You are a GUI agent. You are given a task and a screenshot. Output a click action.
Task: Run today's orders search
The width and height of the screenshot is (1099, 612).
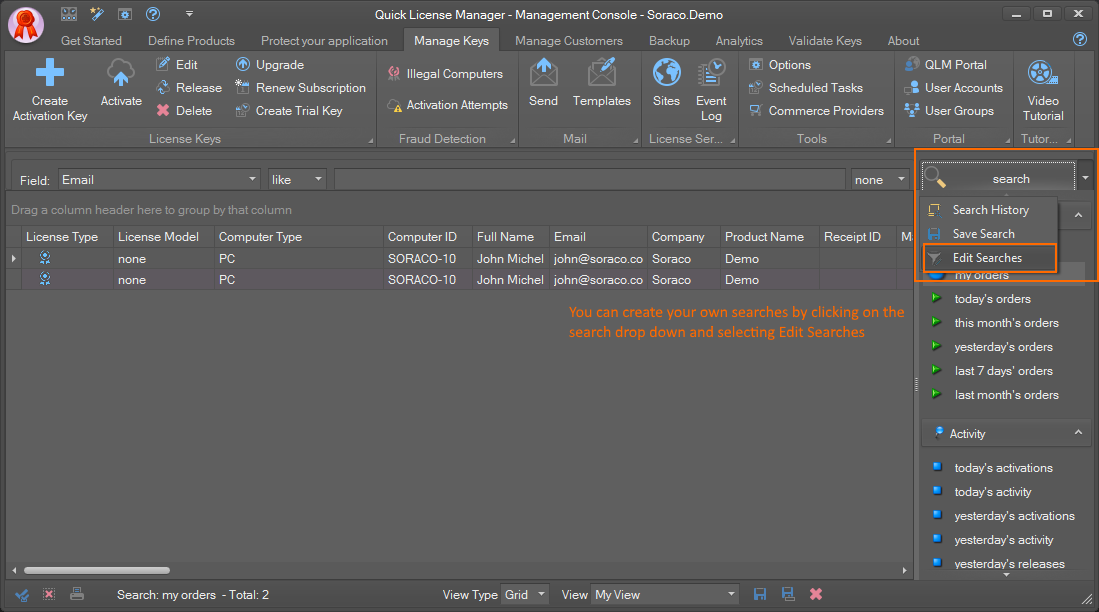pyautogui.click(x=992, y=299)
